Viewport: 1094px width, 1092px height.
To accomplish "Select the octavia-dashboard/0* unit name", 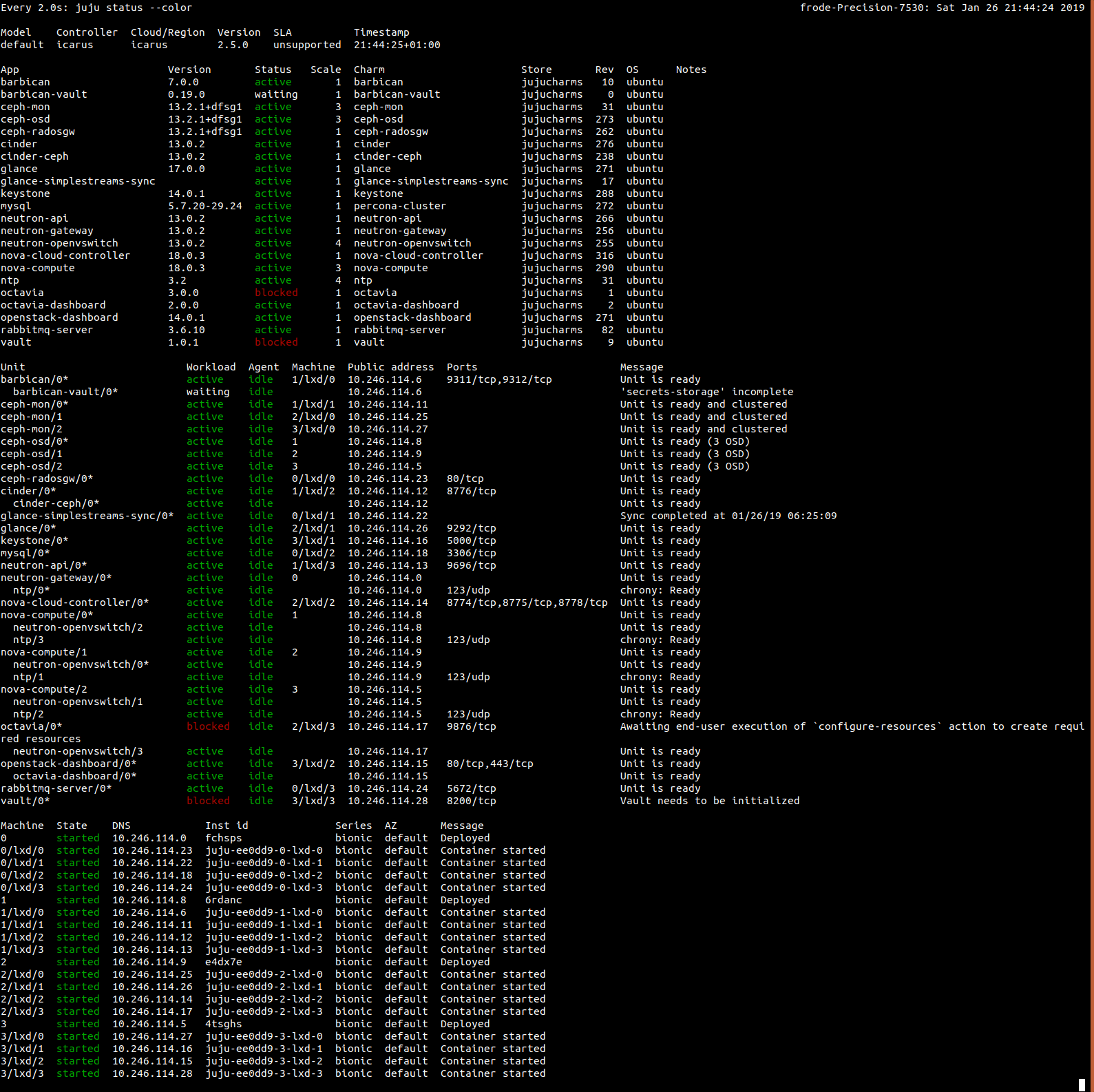I will click(75, 776).
